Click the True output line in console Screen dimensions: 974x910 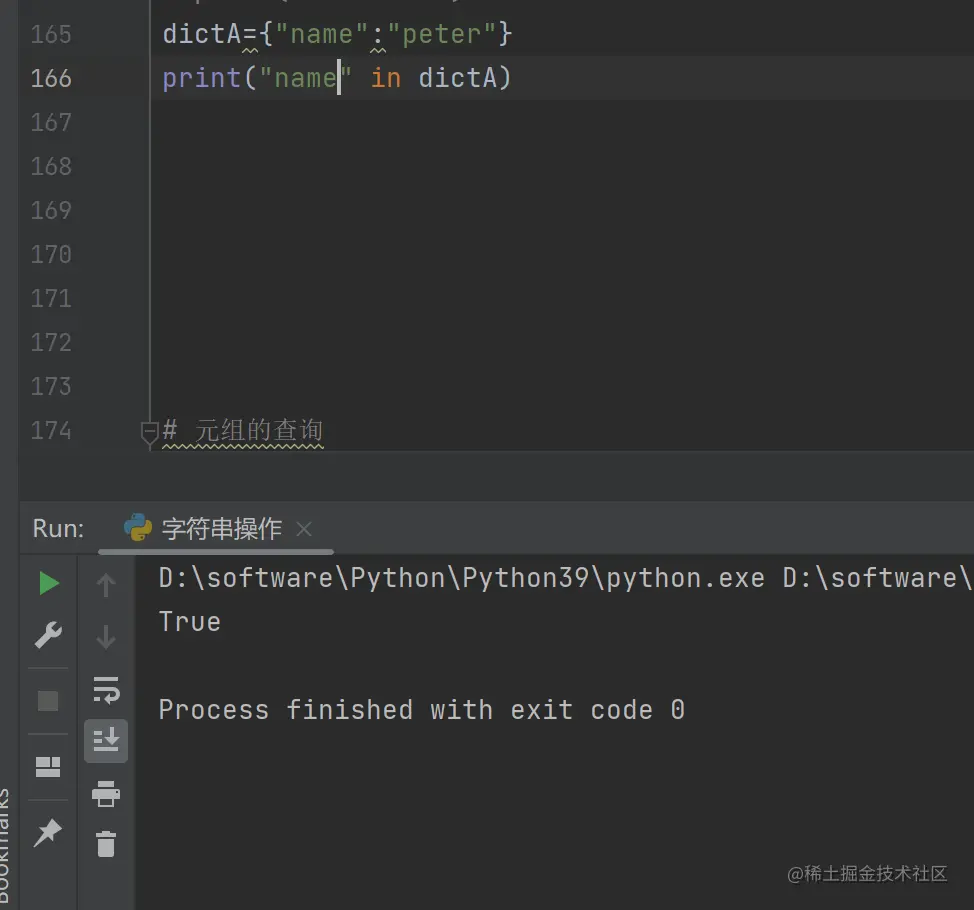coord(189,622)
